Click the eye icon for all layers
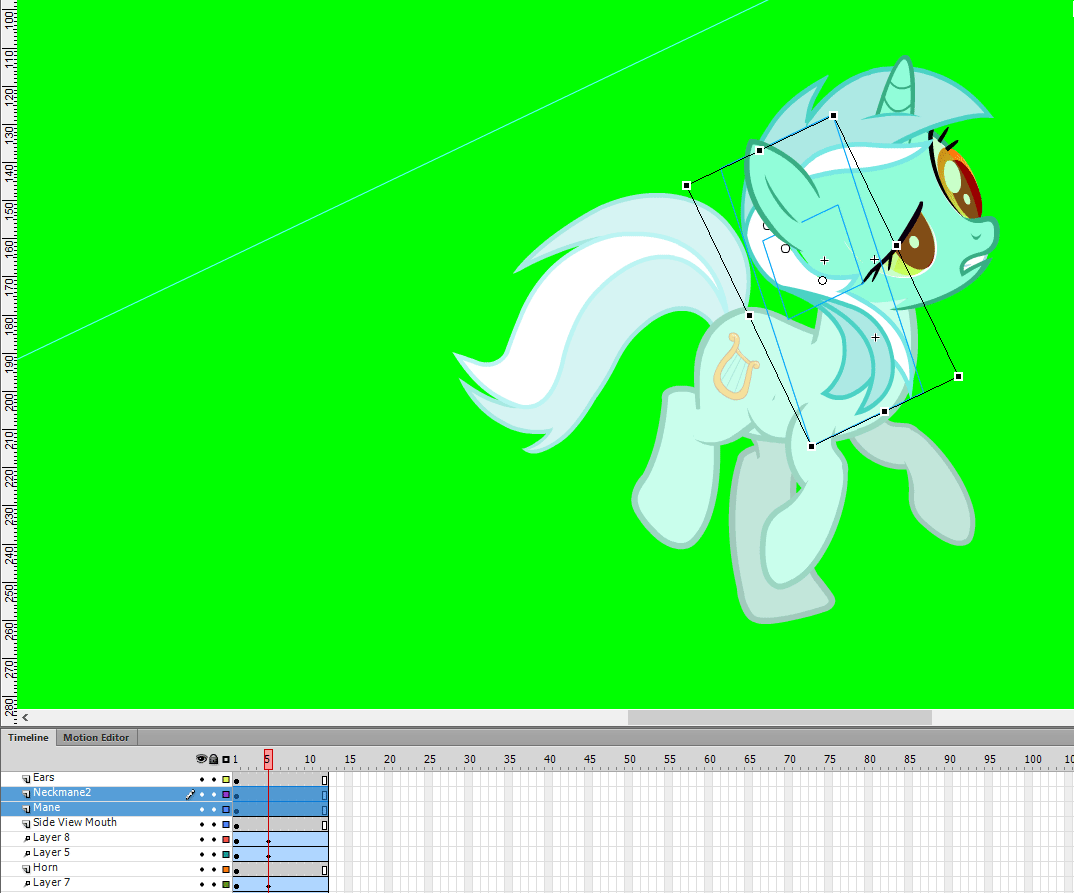 201,759
